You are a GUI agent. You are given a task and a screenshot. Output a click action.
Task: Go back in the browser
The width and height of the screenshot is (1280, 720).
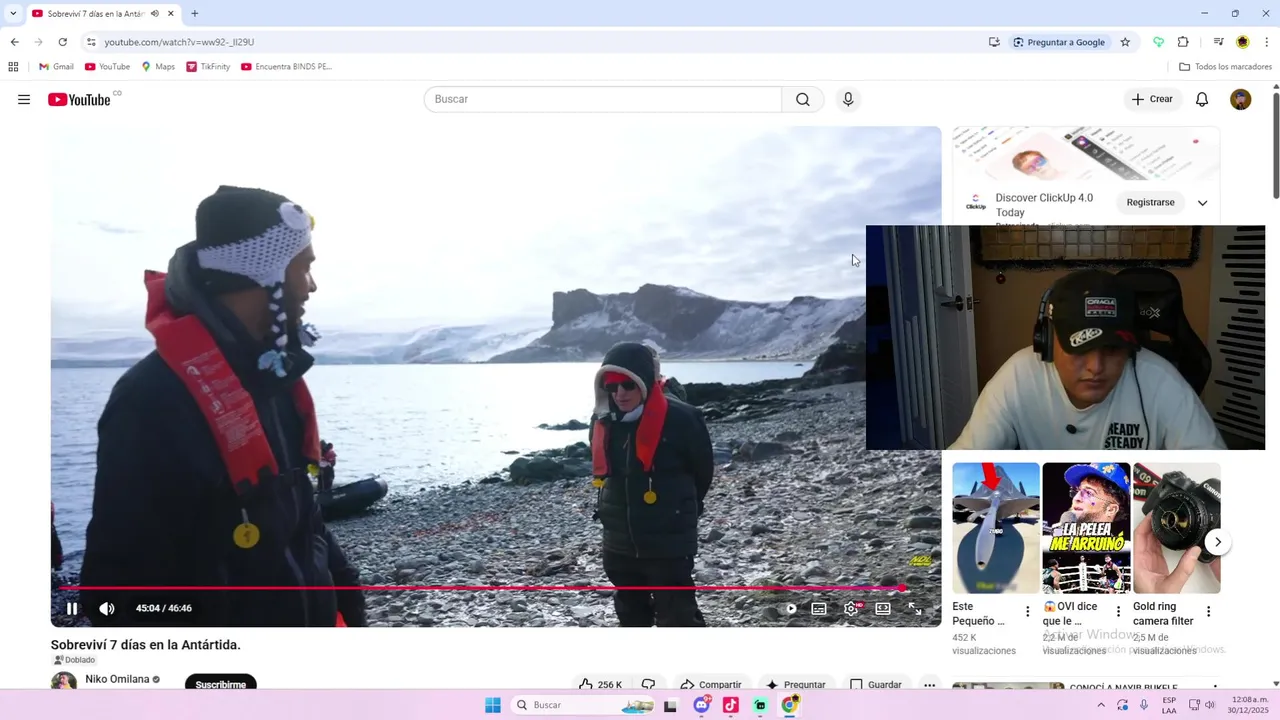[14, 42]
